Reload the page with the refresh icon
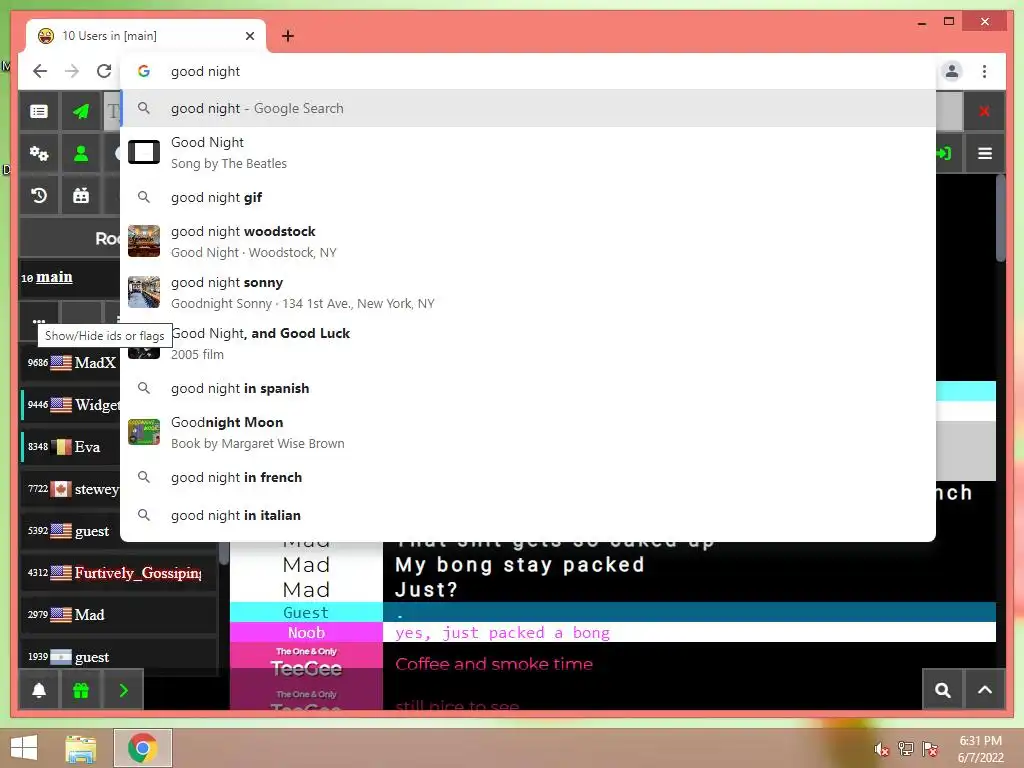The image size is (1024, 768). click(x=103, y=71)
